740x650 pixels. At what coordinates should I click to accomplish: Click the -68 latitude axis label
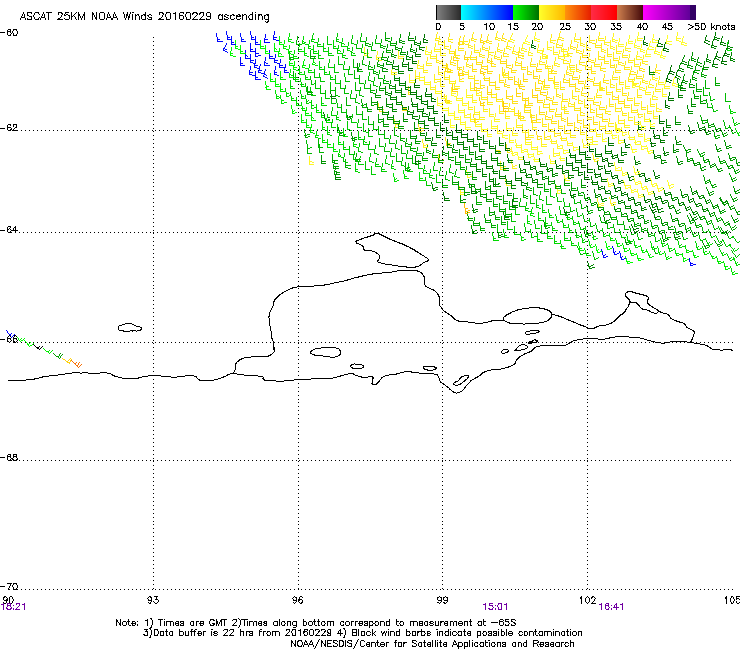point(9,457)
